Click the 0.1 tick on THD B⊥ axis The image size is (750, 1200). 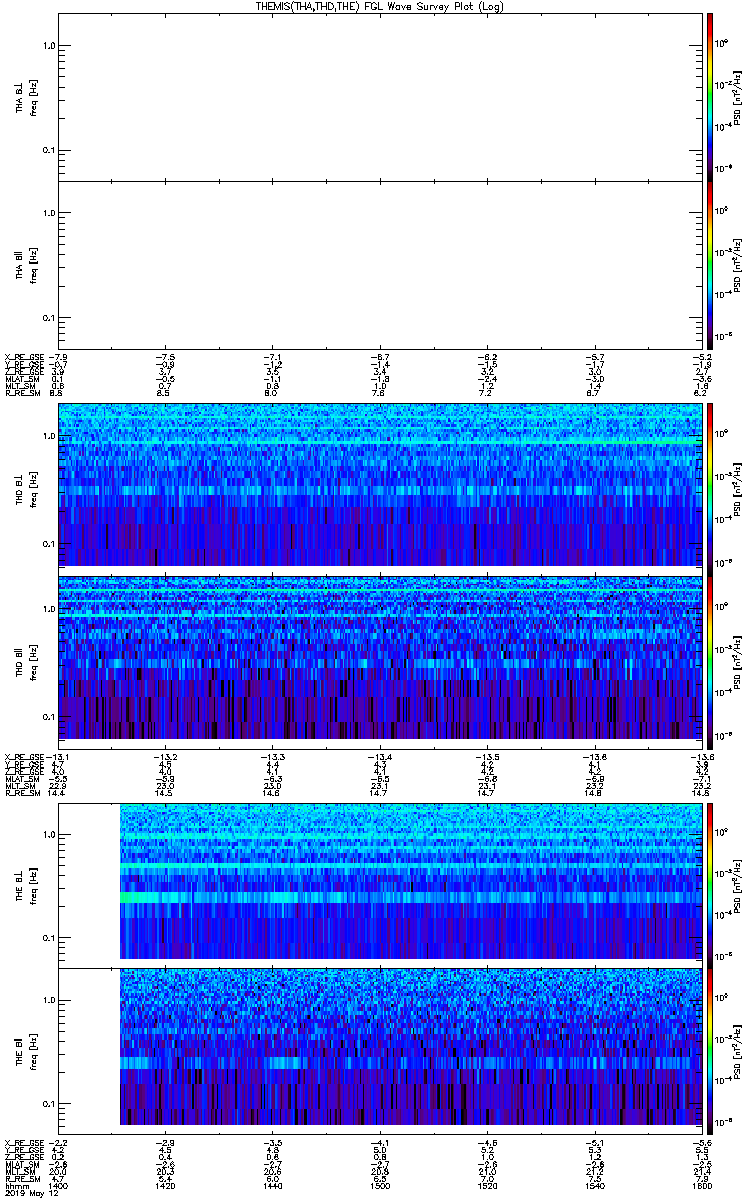(x=49, y=543)
